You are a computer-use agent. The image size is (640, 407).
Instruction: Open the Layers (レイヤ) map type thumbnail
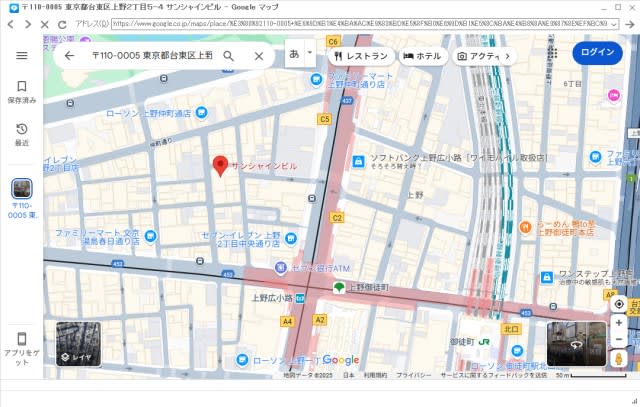pyautogui.click(x=78, y=344)
